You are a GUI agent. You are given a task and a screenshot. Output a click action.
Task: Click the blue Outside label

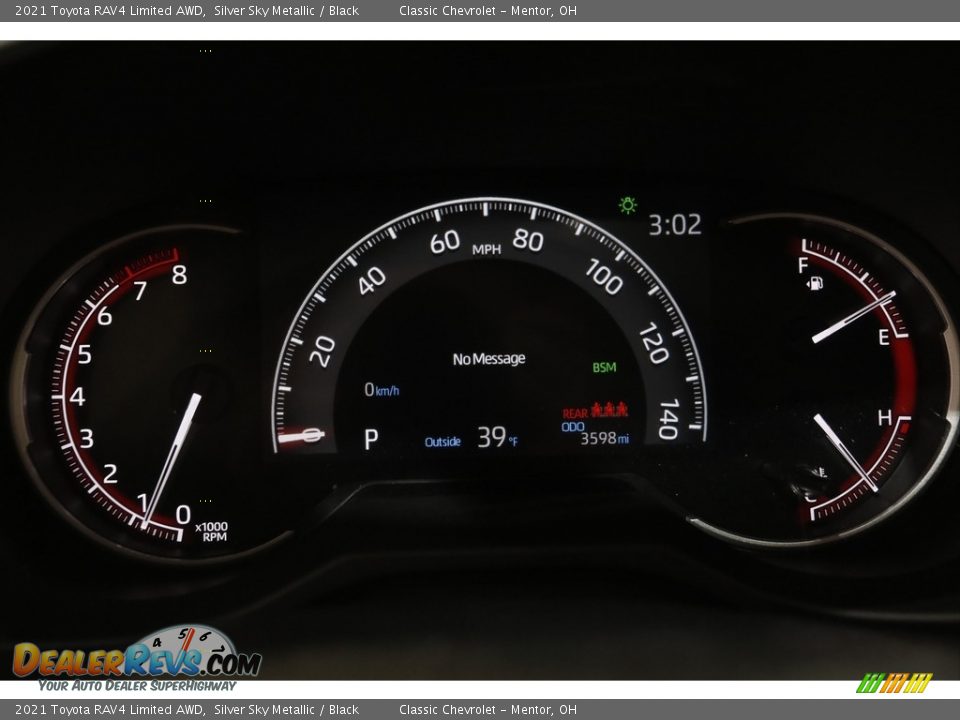point(443,441)
